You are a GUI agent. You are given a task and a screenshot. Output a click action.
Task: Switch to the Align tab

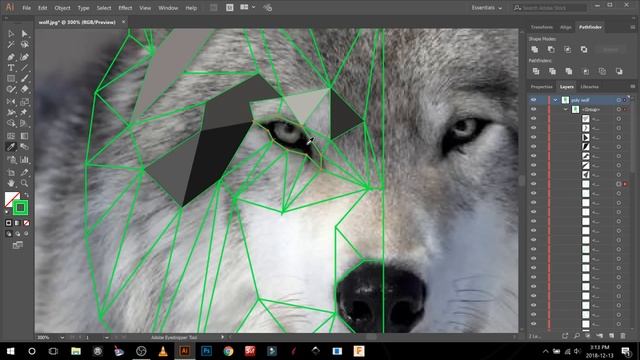[x=565, y=27]
